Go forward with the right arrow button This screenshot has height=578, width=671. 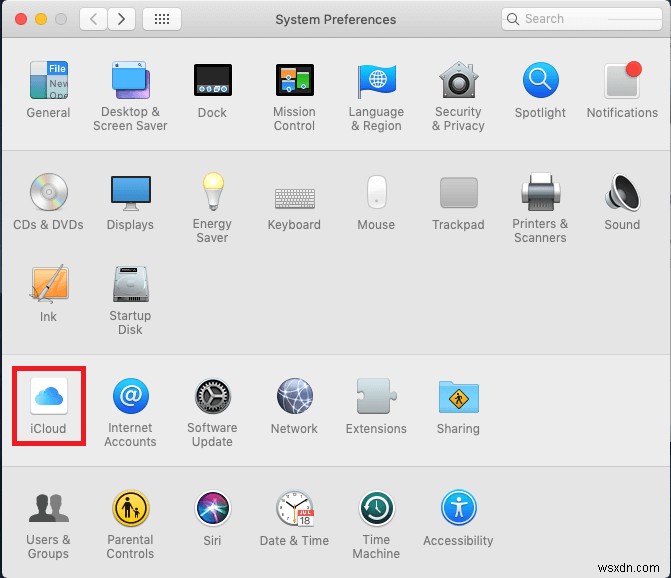[x=122, y=19]
